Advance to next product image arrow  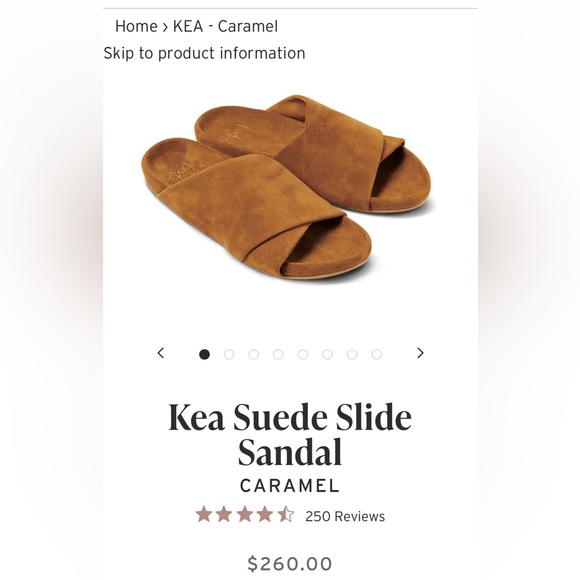(420, 353)
